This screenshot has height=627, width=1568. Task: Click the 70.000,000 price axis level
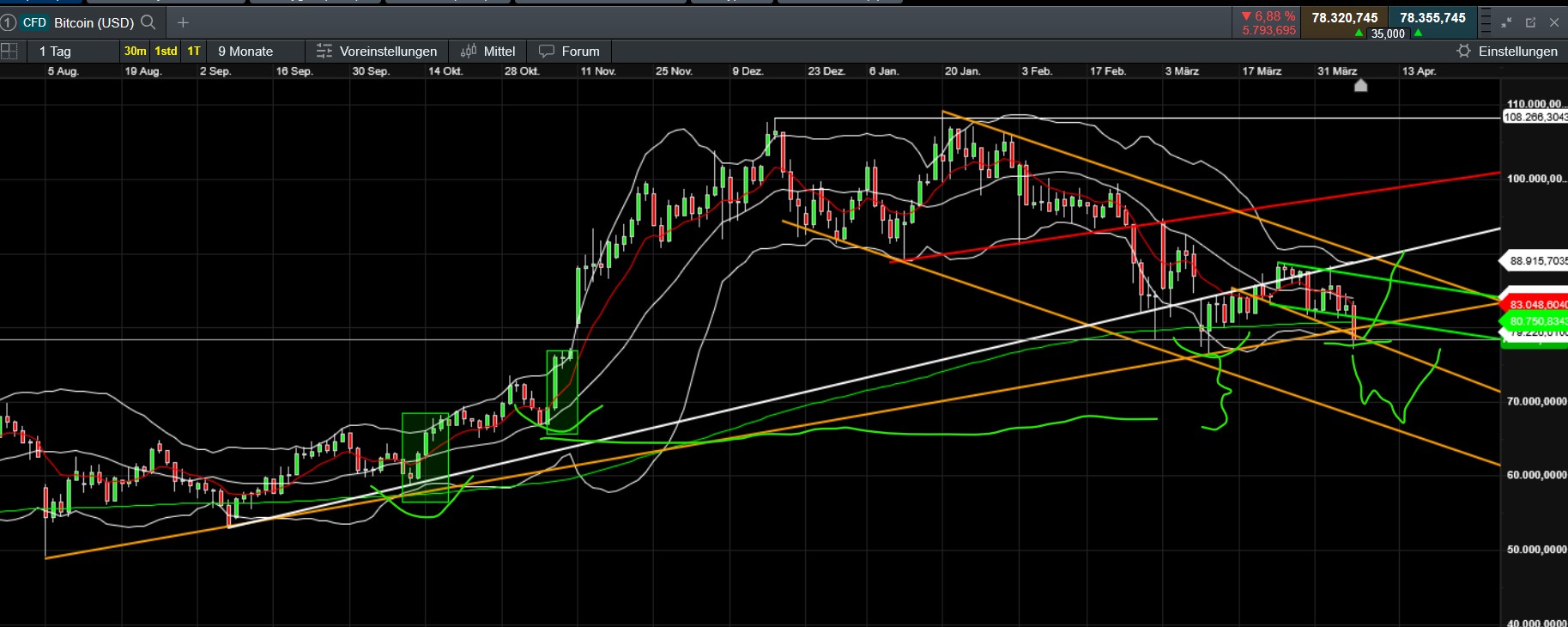point(1536,401)
